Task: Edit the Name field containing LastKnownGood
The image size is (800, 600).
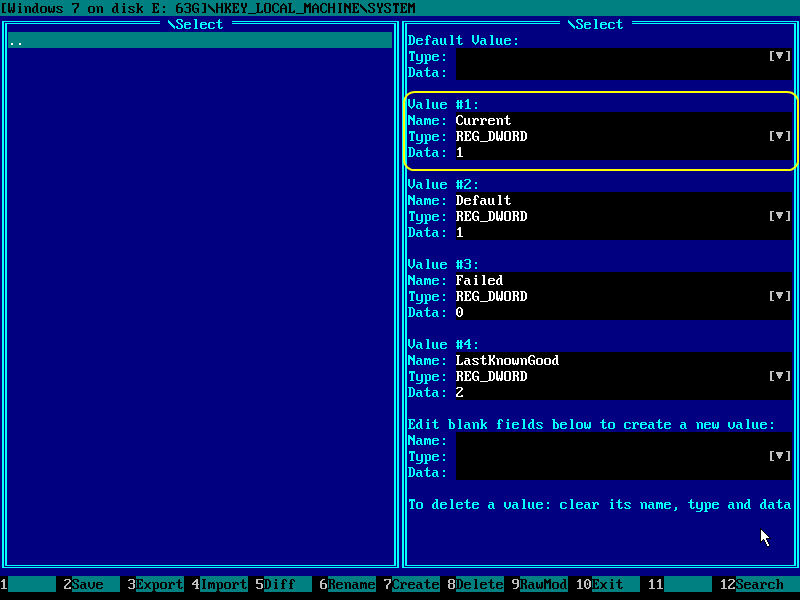Action: [623, 360]
